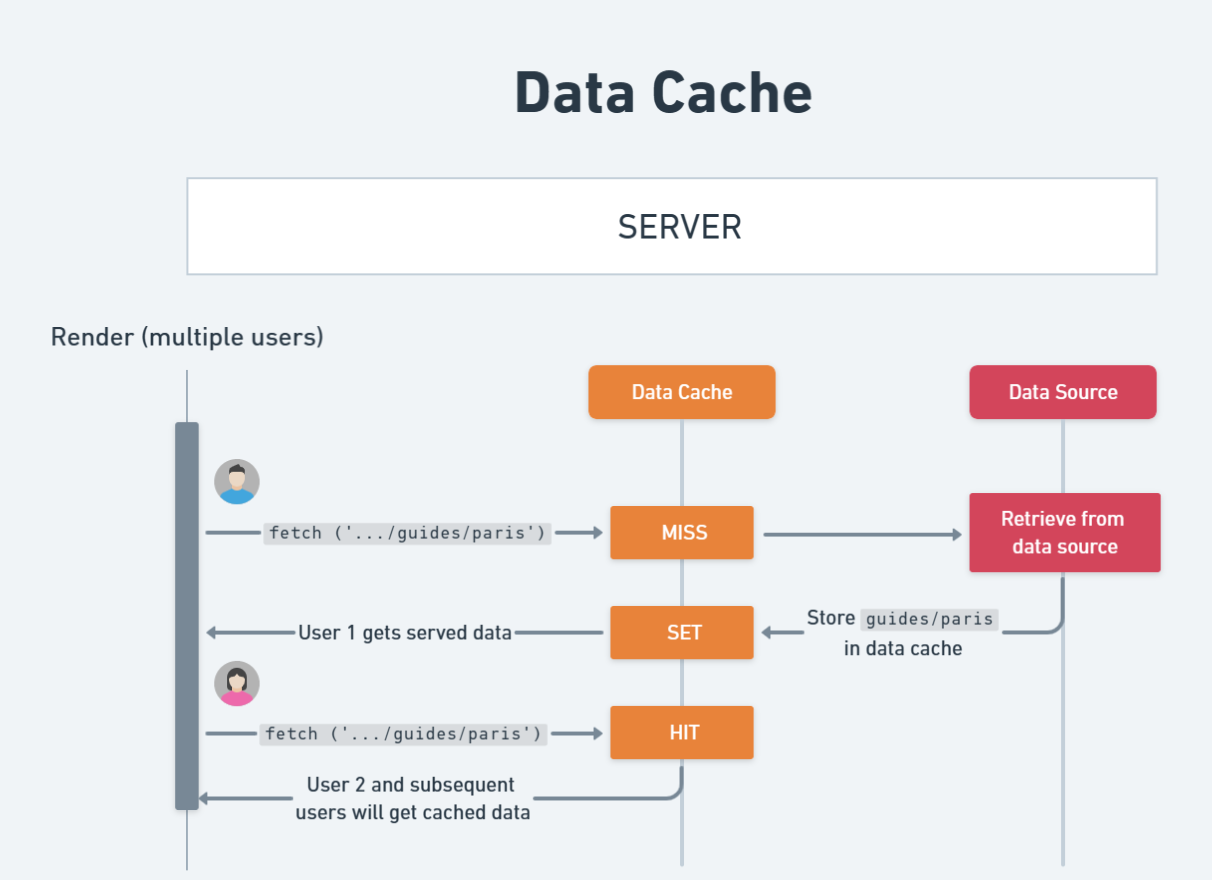Click the arrowhead pointing into the HIT box

coord(597,734)
